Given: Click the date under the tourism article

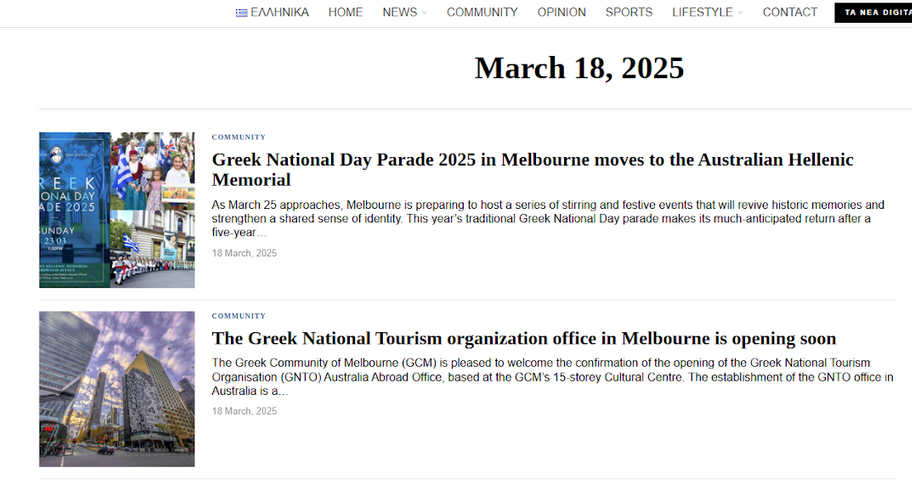Looking at the screenshot, I should coord(244,412).
